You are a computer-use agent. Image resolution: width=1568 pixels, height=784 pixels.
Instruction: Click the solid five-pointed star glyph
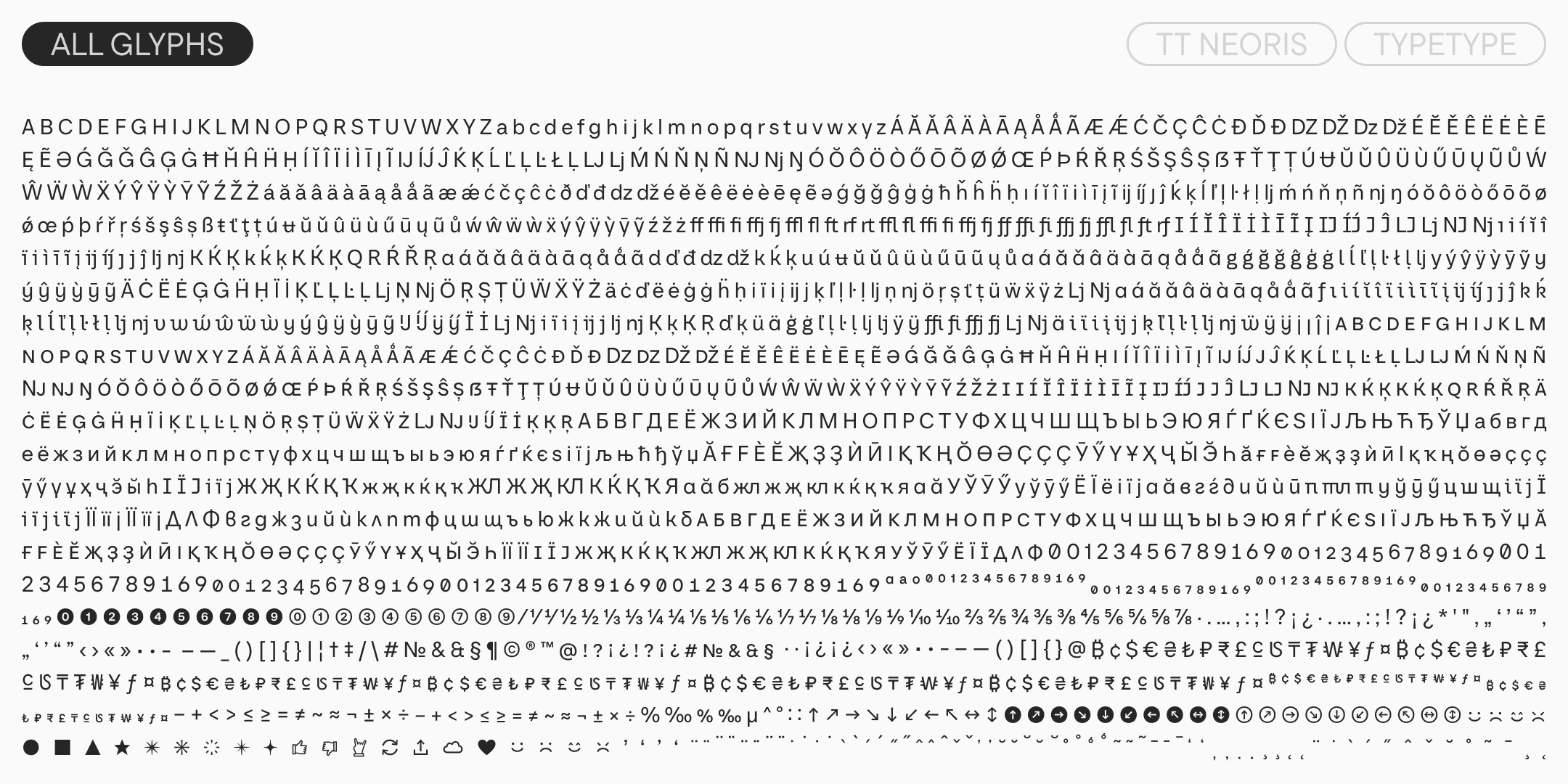point(122,747)
